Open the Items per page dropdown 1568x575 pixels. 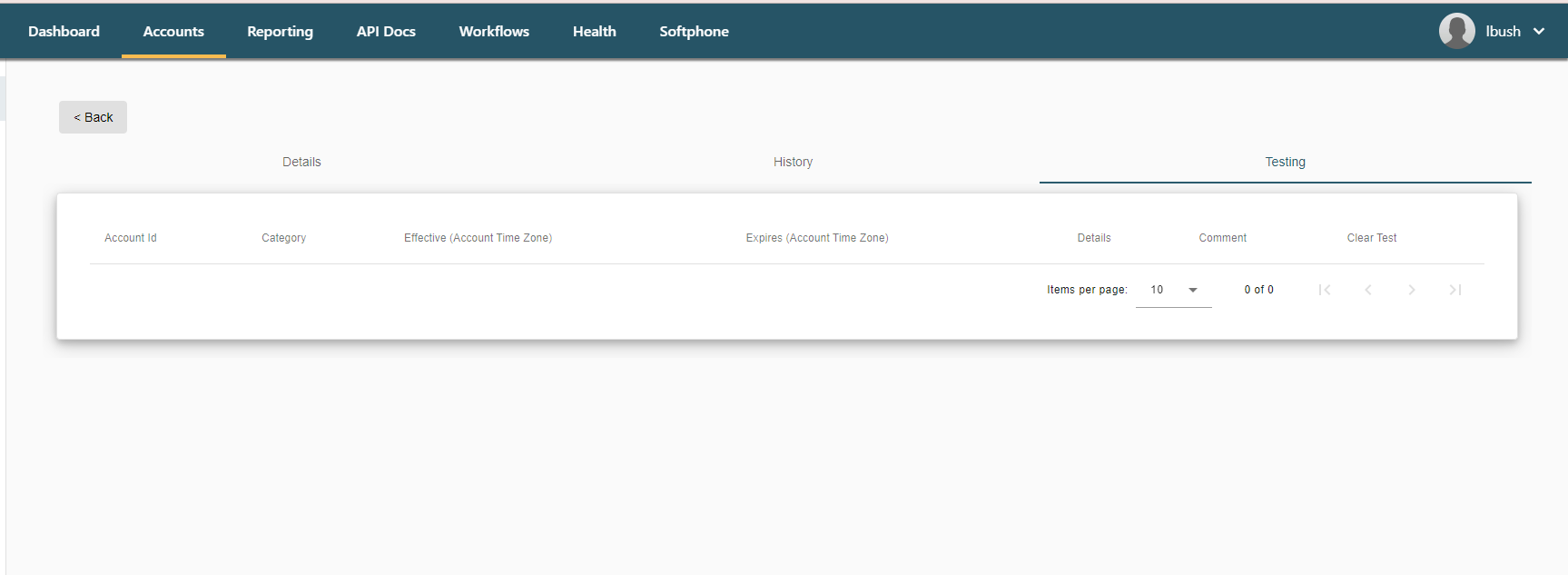[1173, 290]
